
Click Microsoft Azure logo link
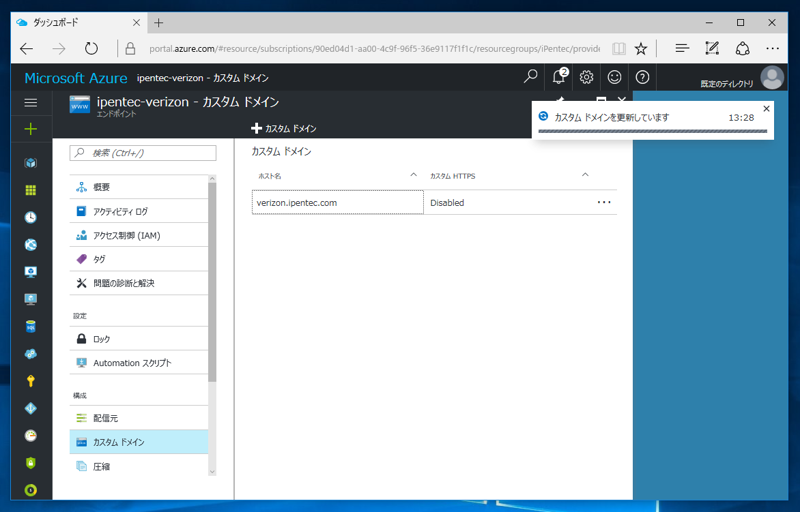pos(76,78)
